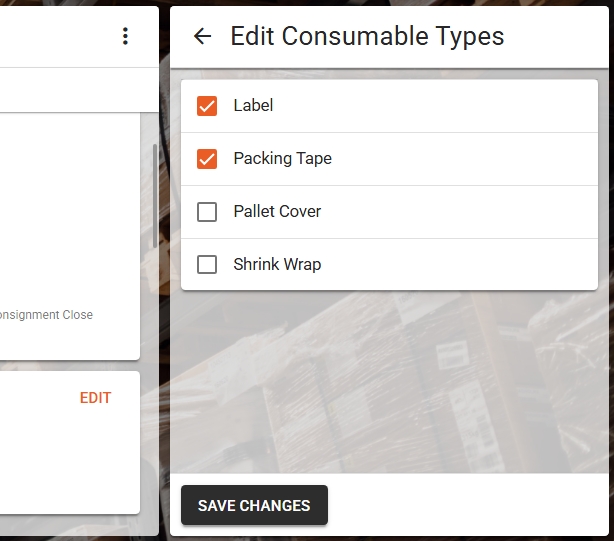The width and height of the screenshot is (614, 541).
Task: Open the orange EDIT link
Action: click(96, 398)
